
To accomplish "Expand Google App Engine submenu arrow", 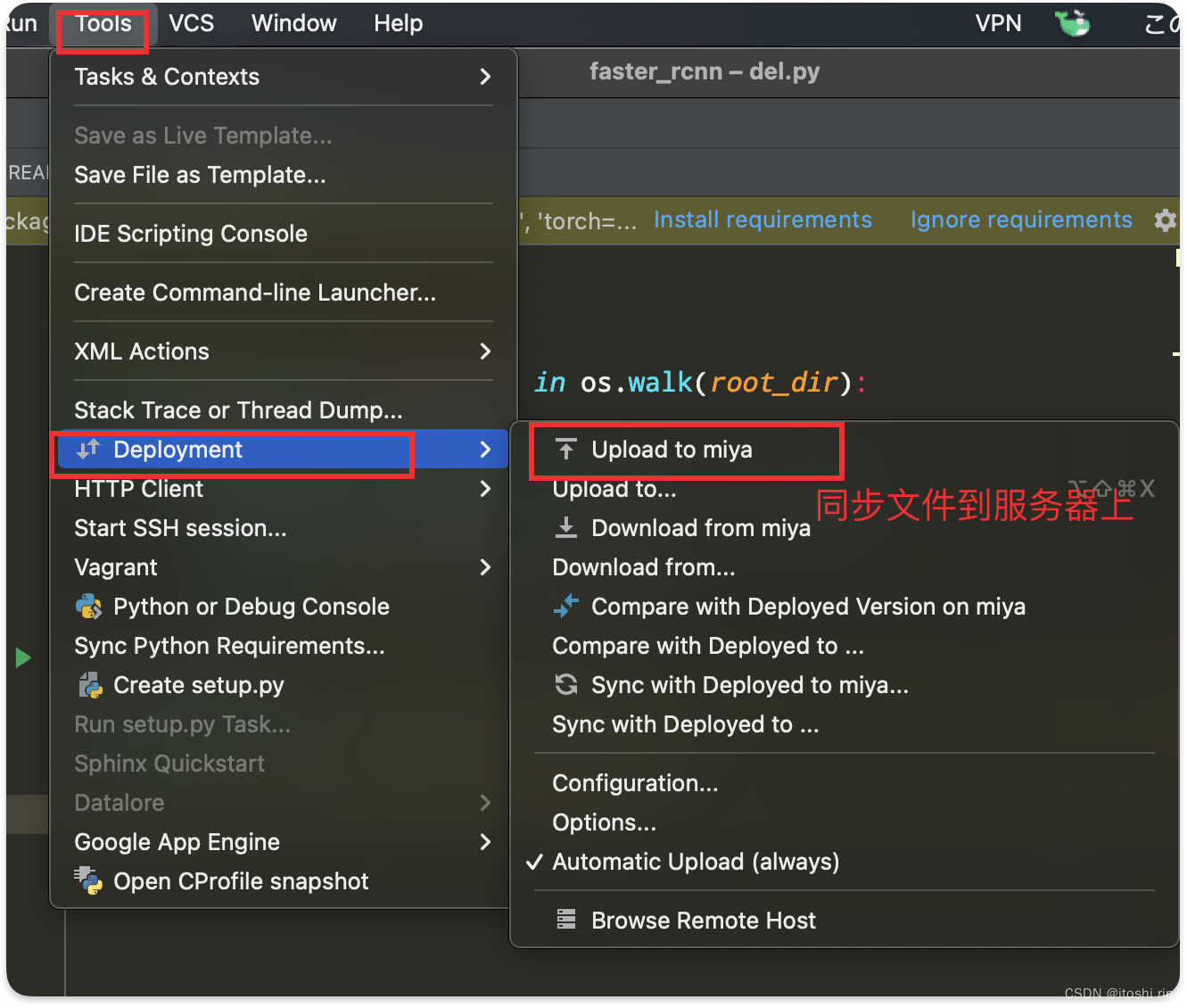I will [485, 842].
